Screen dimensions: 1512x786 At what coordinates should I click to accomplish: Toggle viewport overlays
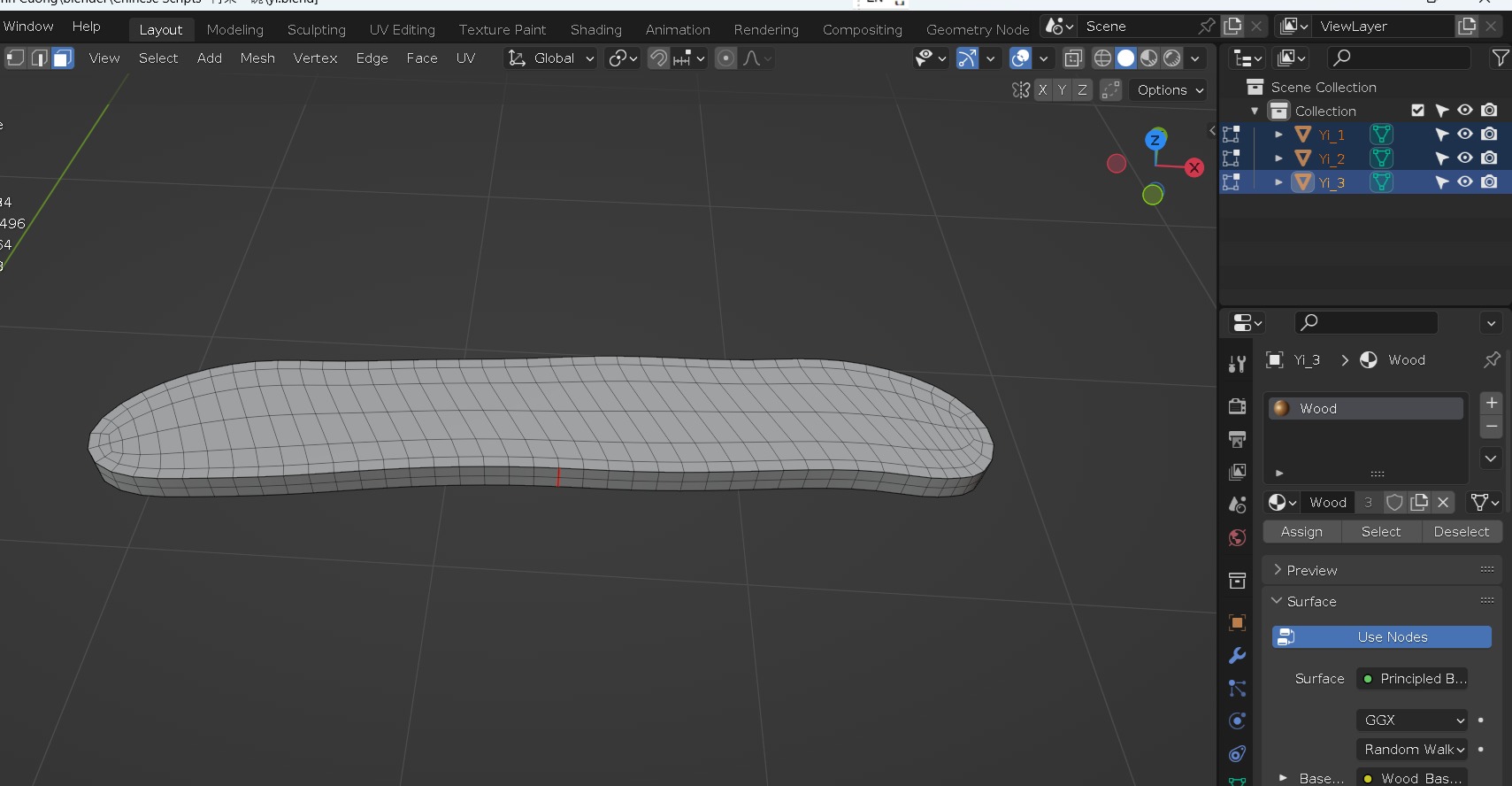point(1020,58)
